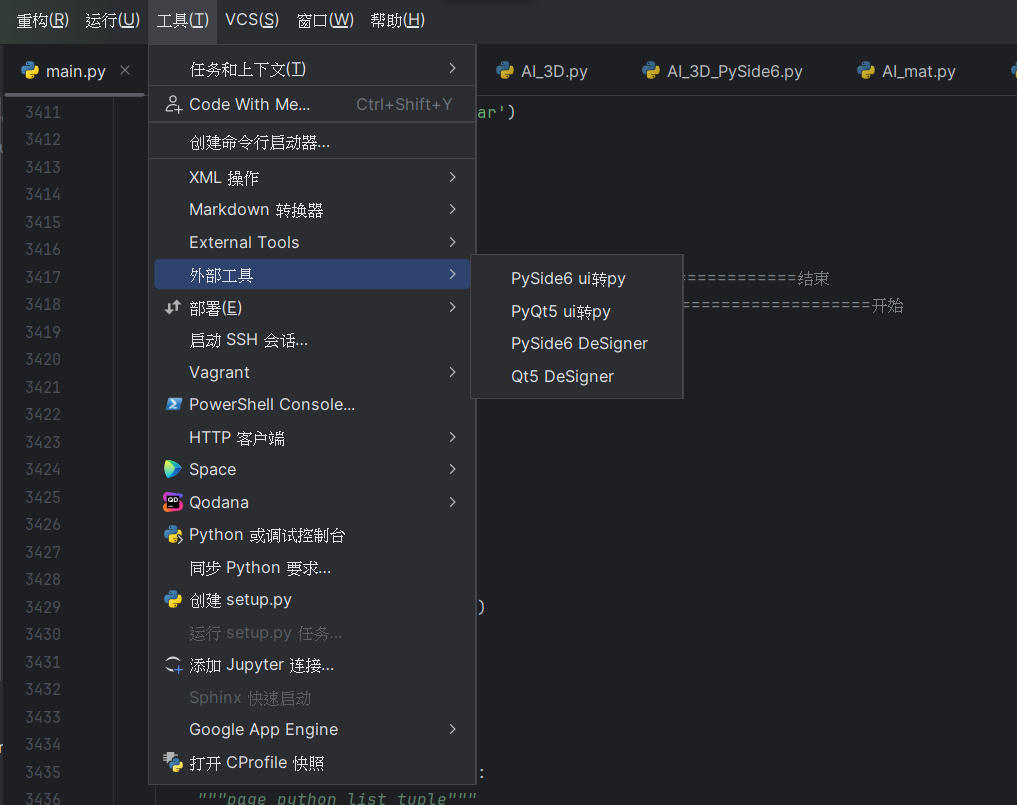The width and height of the screenshot is (1017, 805).
Task: Select PySide6 ui转py from submenu
Action: tap(568, 278)
